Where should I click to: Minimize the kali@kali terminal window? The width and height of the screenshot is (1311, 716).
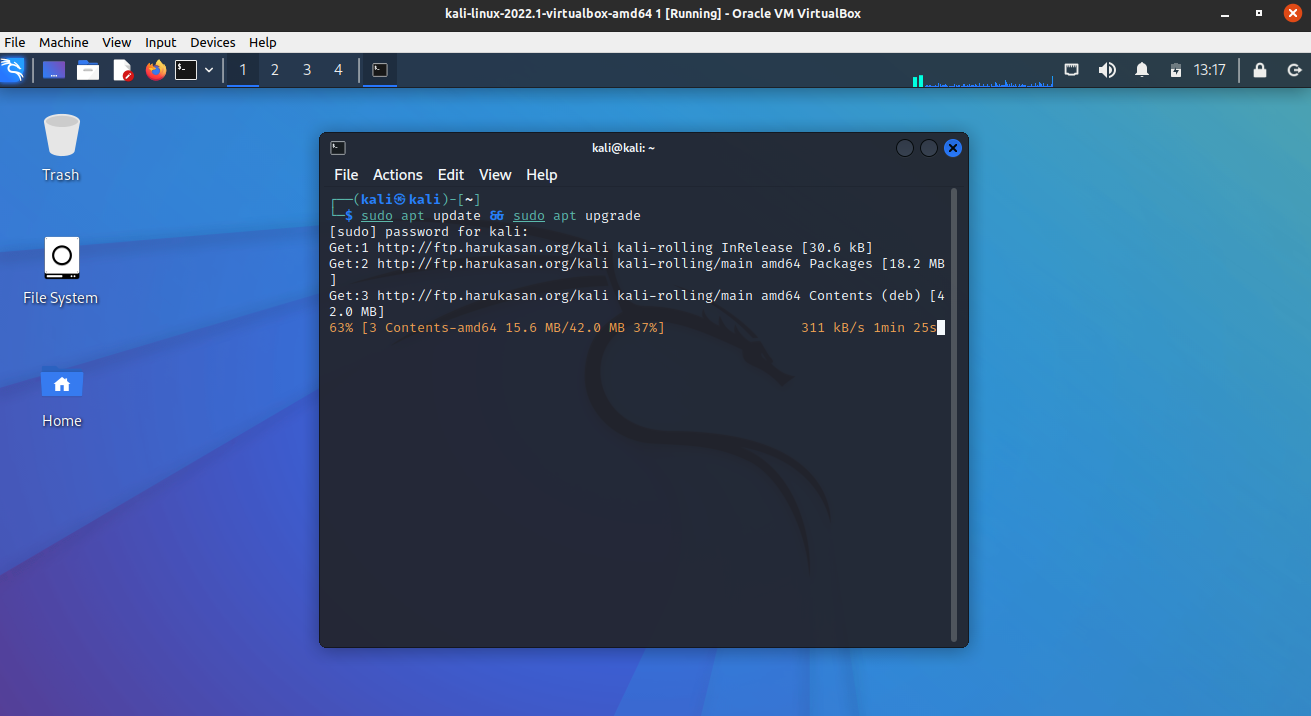[905, 148]
